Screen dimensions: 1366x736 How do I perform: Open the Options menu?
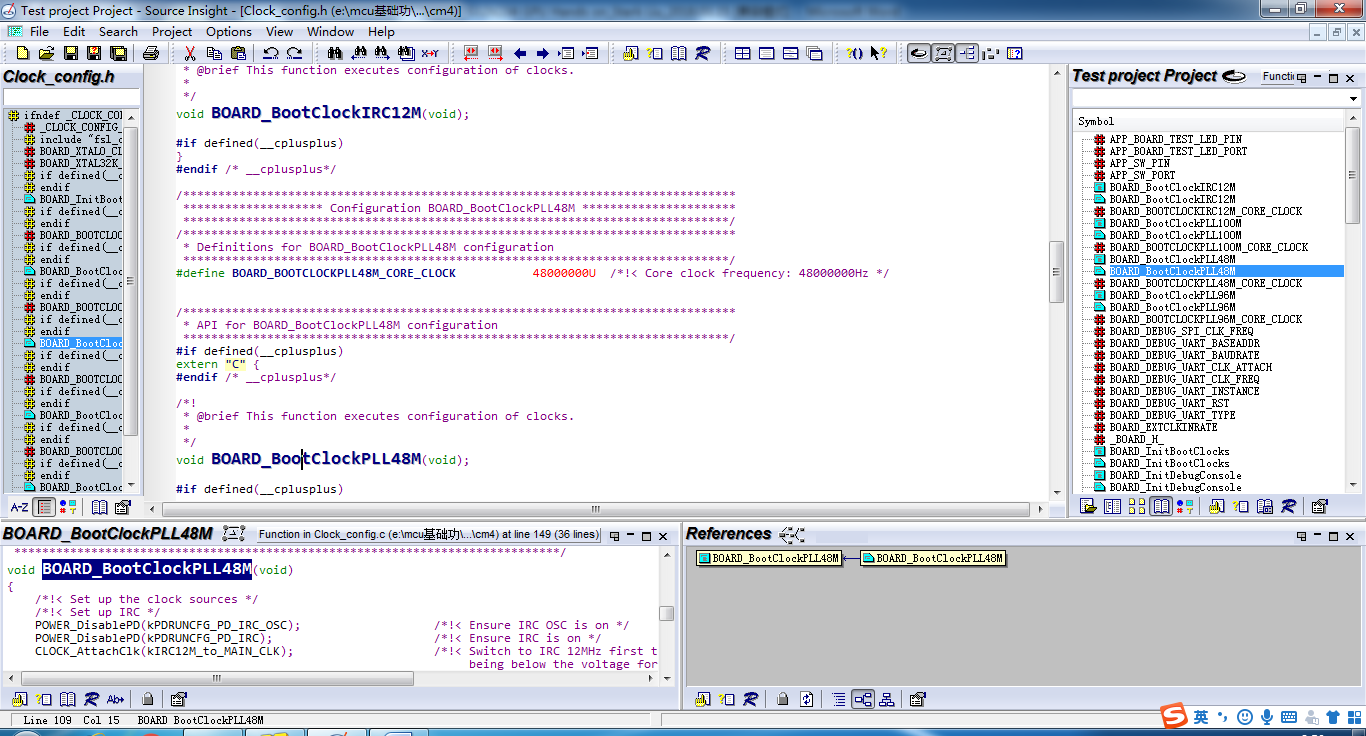[229, 31]
